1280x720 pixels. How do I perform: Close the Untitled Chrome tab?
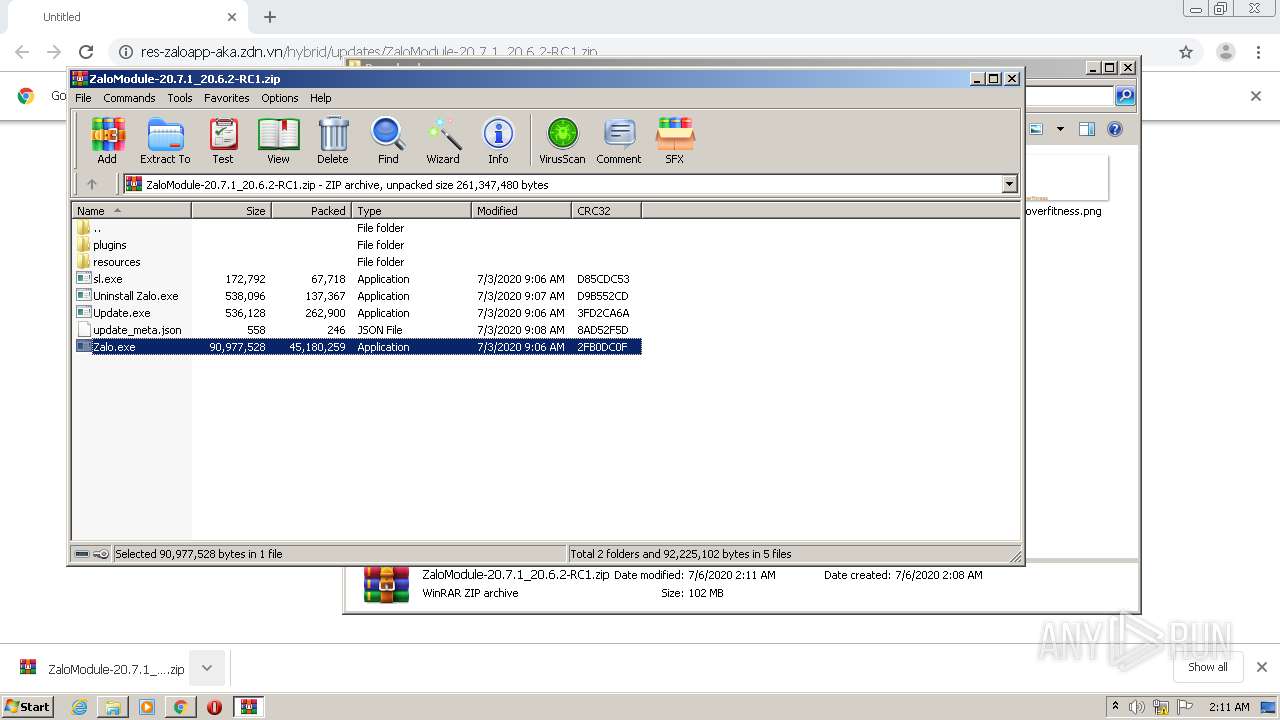pos(232,17)
